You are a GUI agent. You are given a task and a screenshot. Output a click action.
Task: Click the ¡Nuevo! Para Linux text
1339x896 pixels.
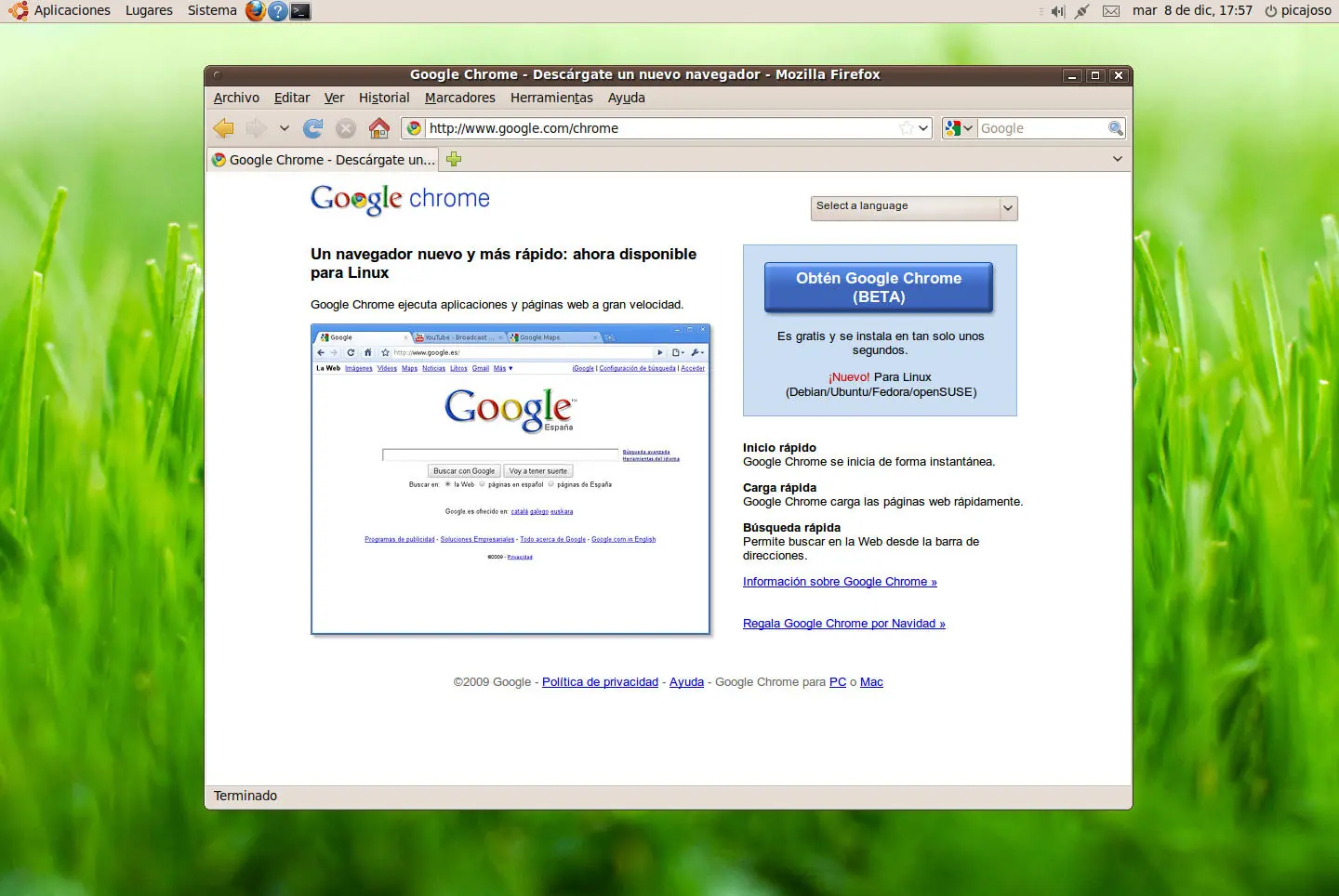[x=880, y=377]
